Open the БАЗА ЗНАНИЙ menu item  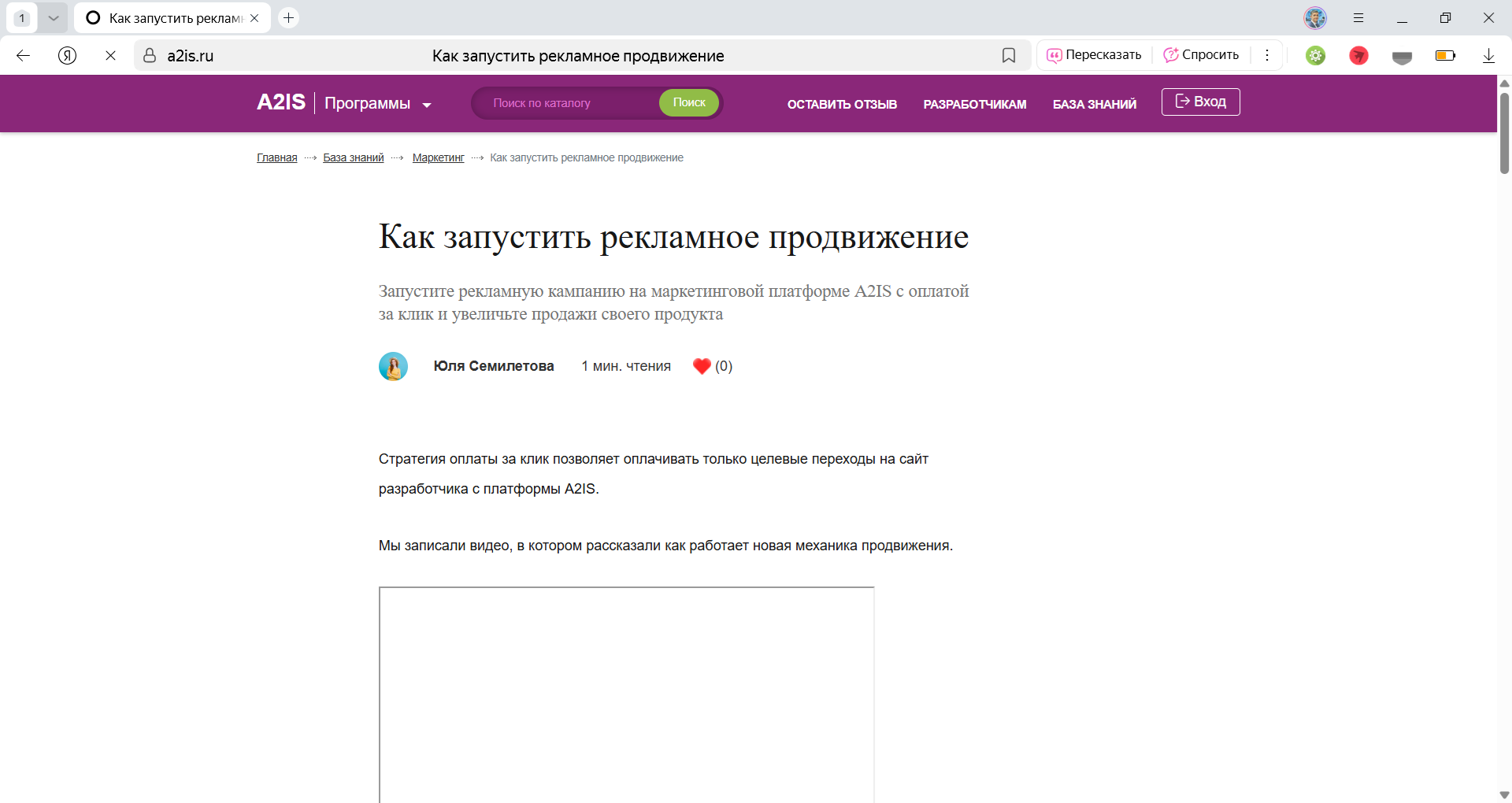(x=1094, y=104)
